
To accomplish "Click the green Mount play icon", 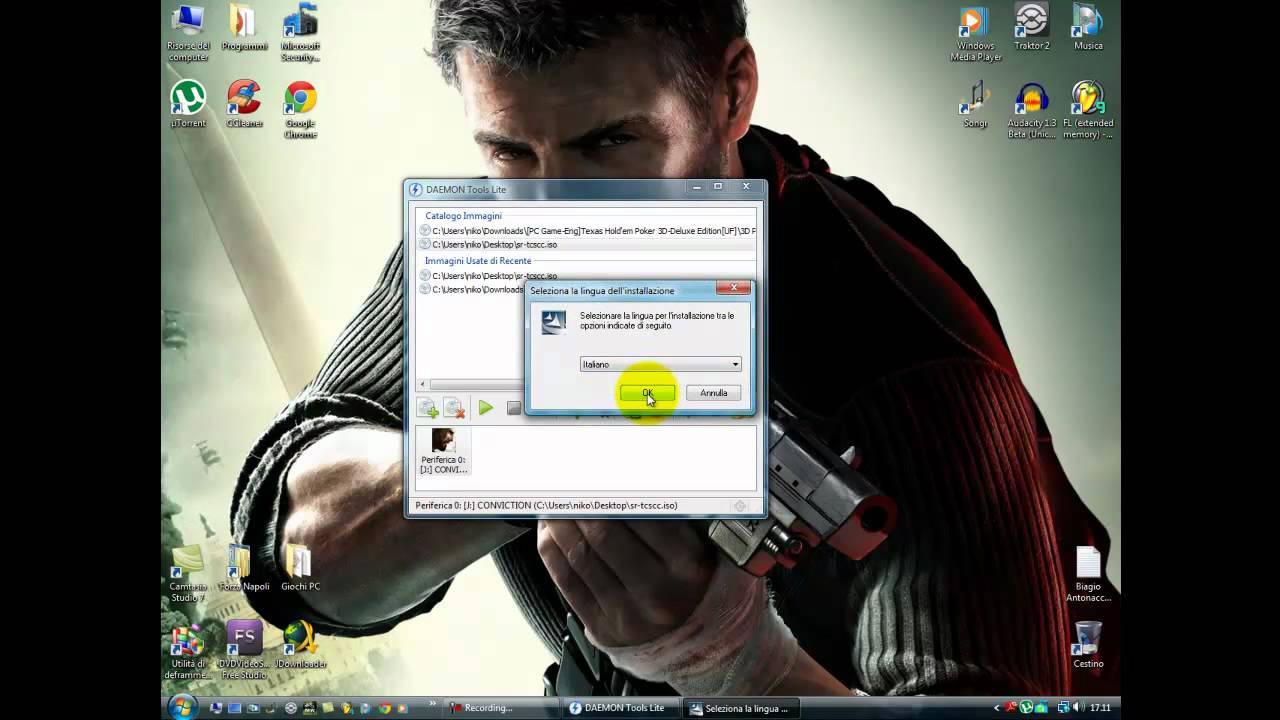I will (x=486, y=408).
